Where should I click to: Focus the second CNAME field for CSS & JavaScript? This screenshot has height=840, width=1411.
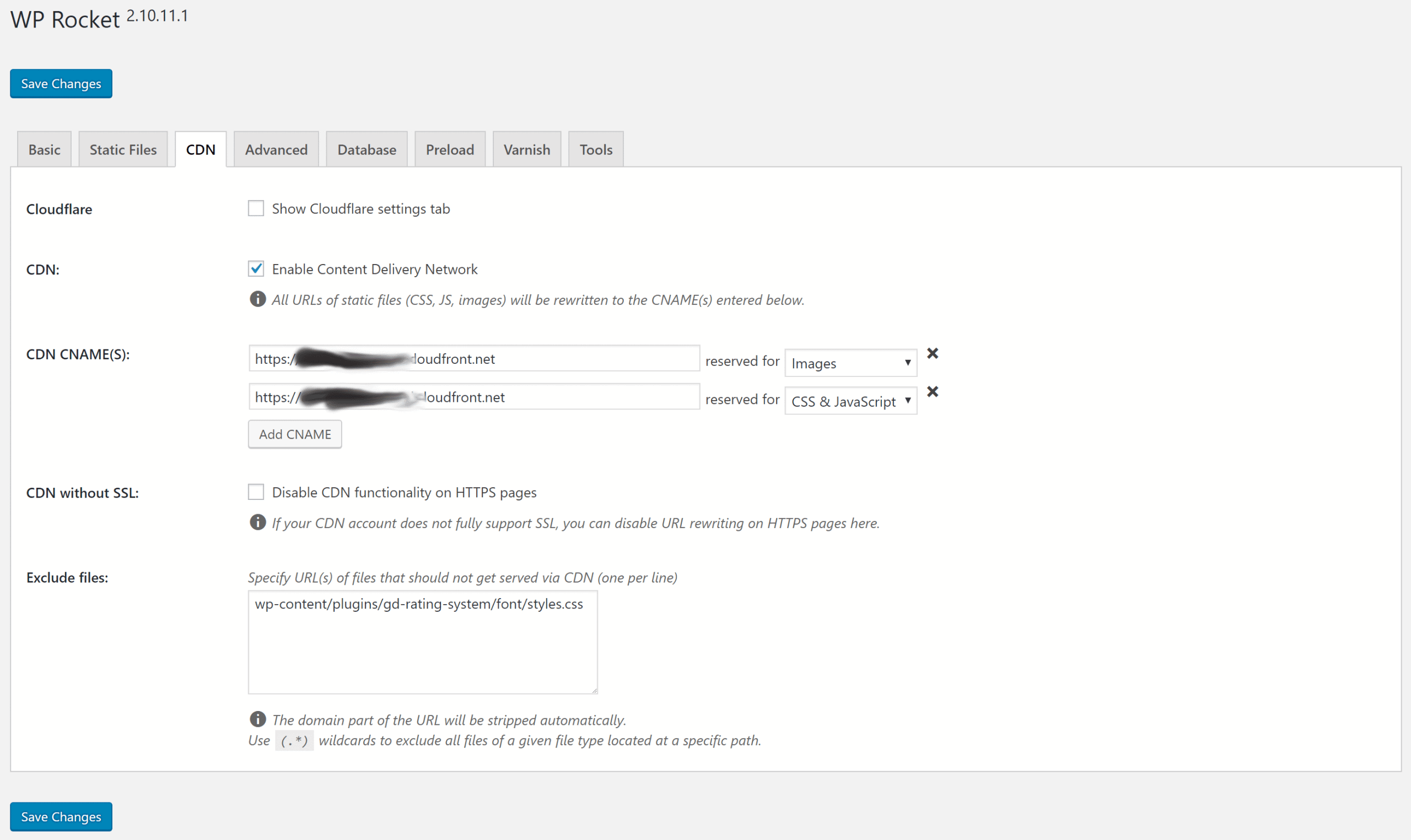pyautogui.click(x=475, y=397)
